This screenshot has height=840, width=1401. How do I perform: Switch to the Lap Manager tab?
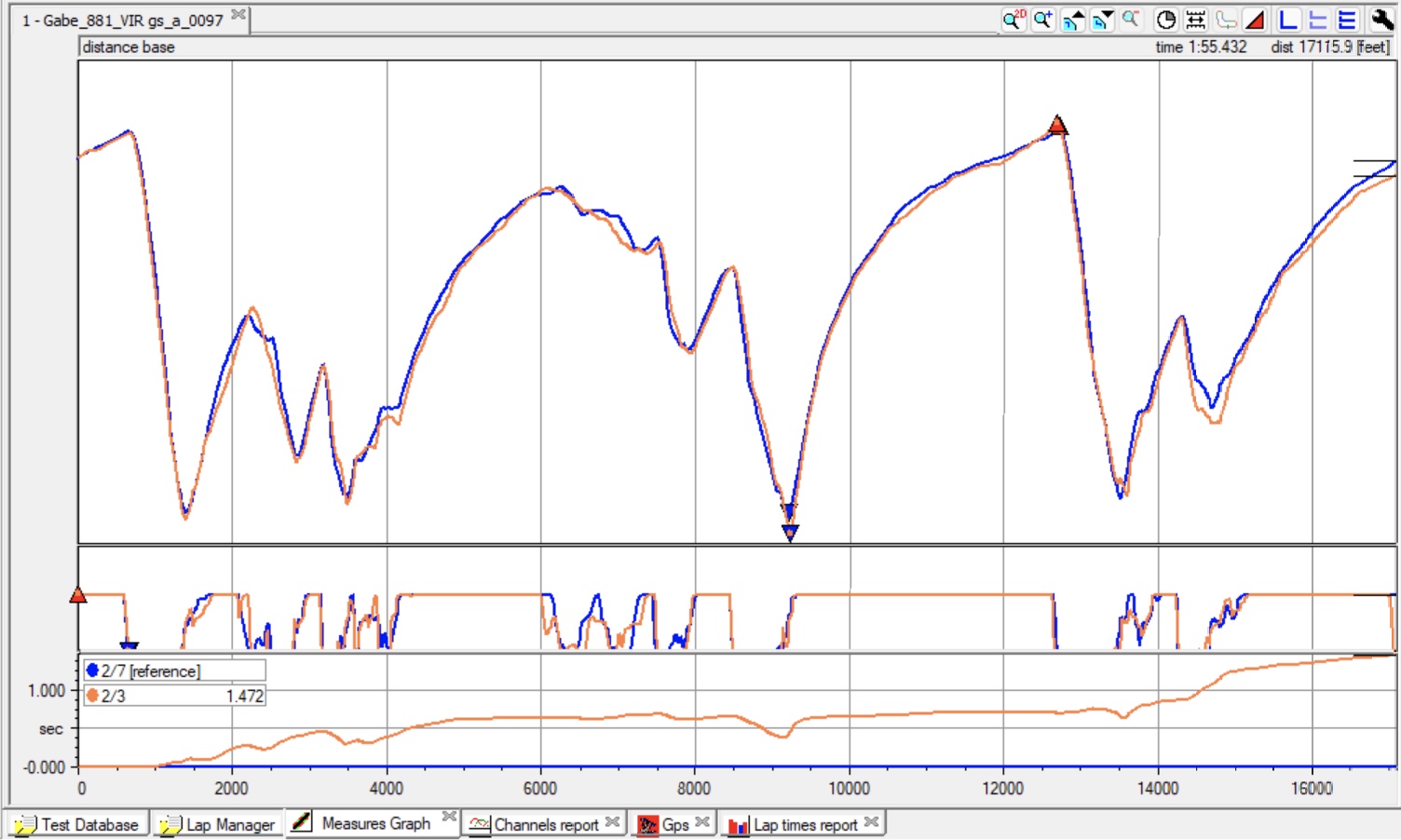point(217,824)
